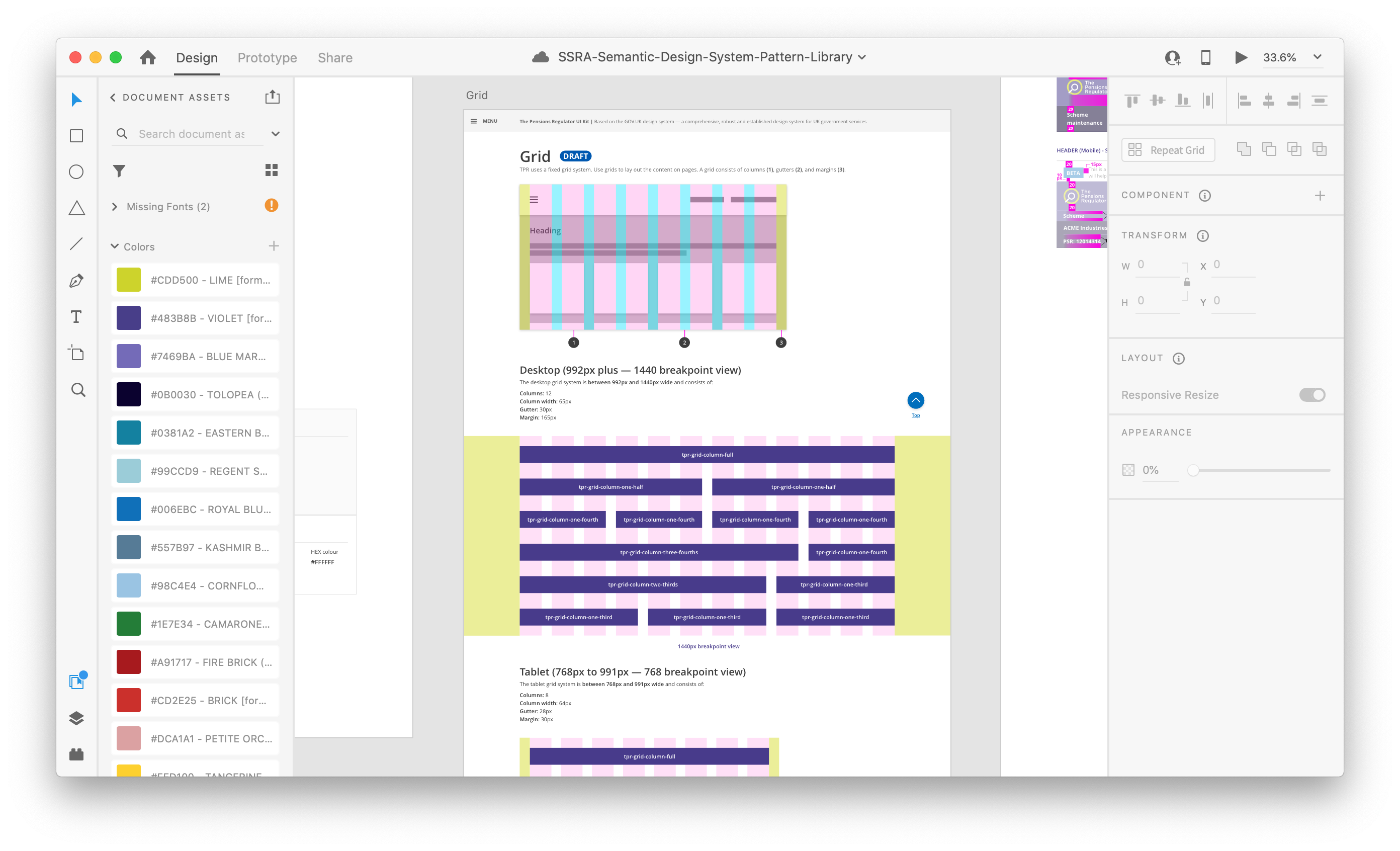Select the Rectangle tool
Screen dimensions: 1400x851
tap(76, 136)
